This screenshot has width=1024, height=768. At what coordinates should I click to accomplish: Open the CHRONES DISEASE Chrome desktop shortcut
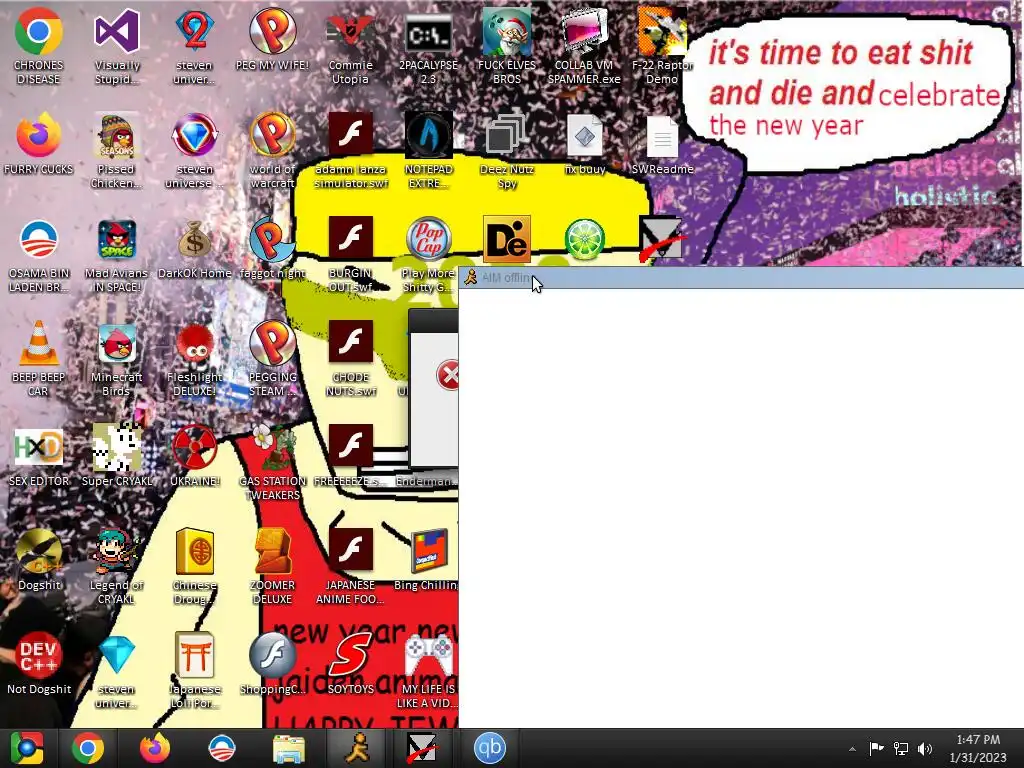pyautogui.click(x=39, y=31)
